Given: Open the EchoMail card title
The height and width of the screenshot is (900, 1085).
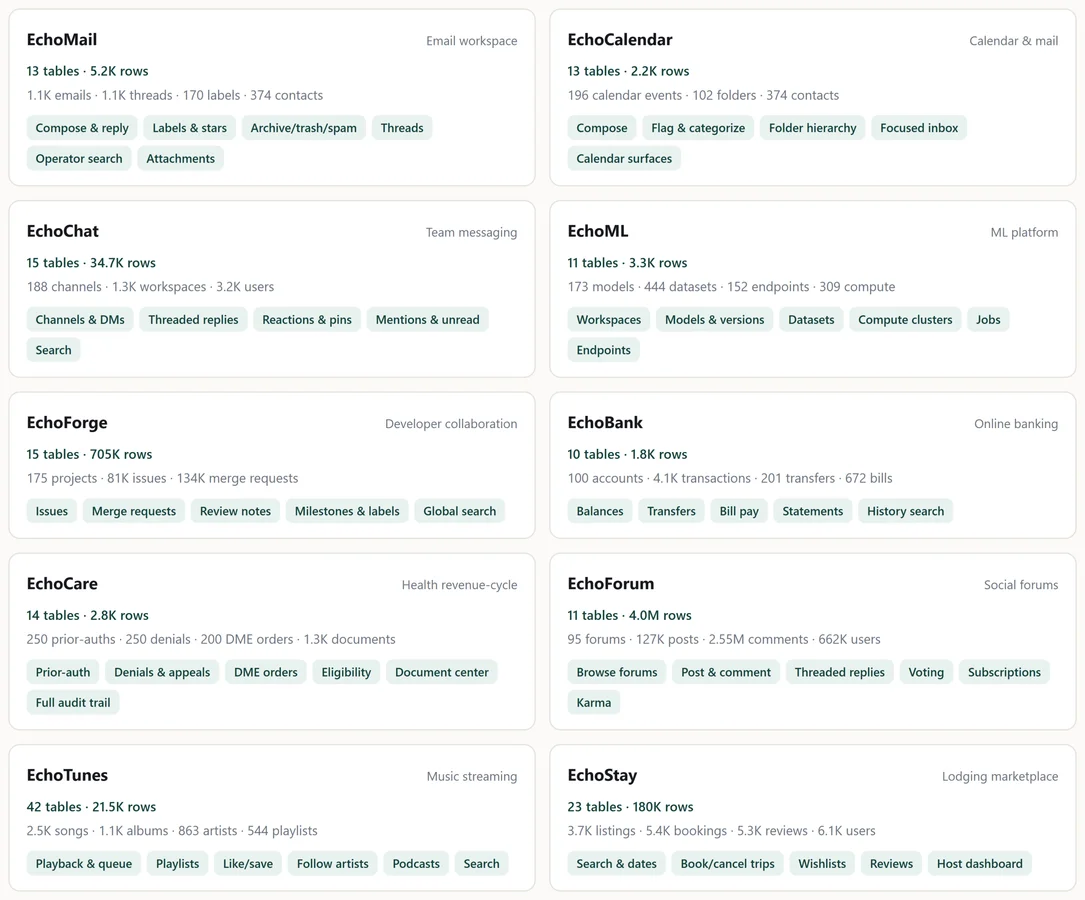Looking at the screenshot, I should 62,39.
